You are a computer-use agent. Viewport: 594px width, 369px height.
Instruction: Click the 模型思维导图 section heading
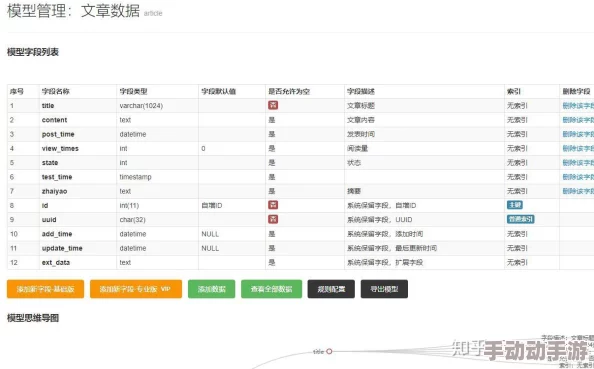point(33,318)
